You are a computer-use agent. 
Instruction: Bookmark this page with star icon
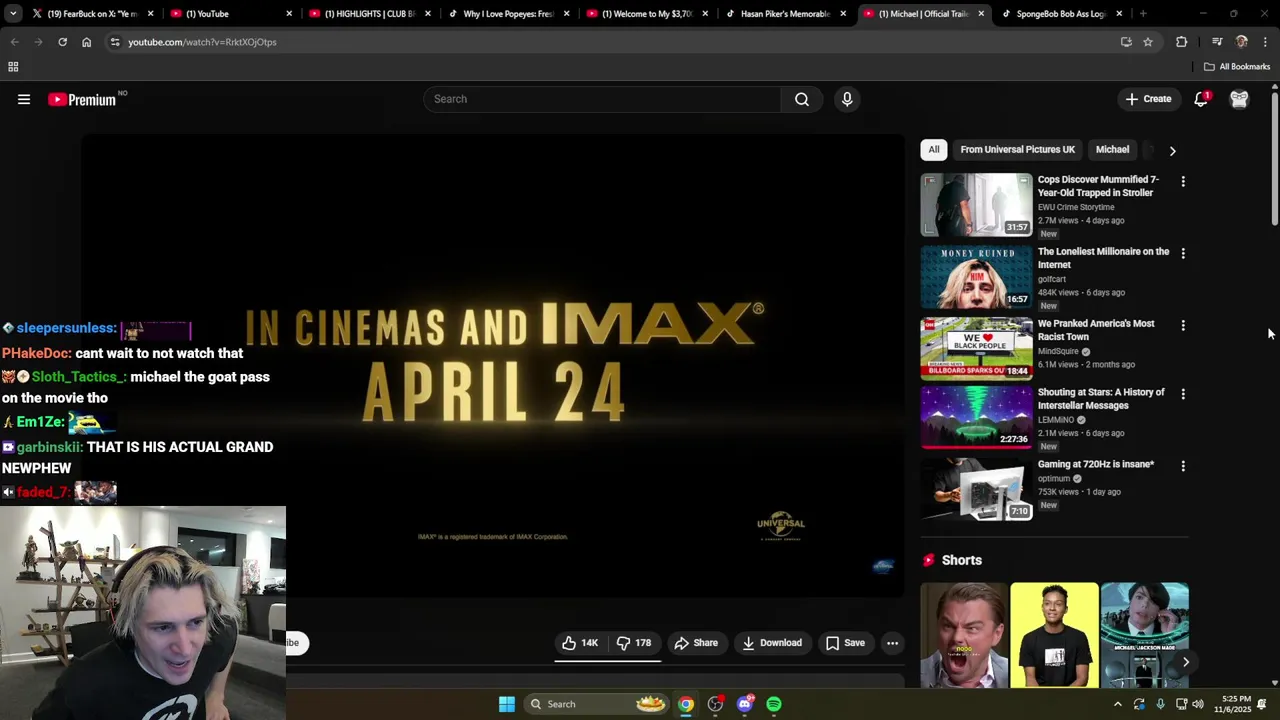click(x=1148, y=42)
